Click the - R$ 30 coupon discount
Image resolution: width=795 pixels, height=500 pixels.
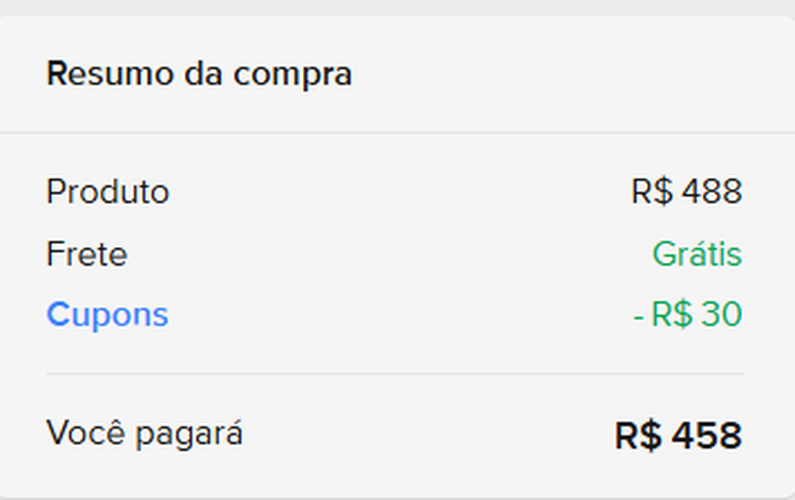coord(687,315)
